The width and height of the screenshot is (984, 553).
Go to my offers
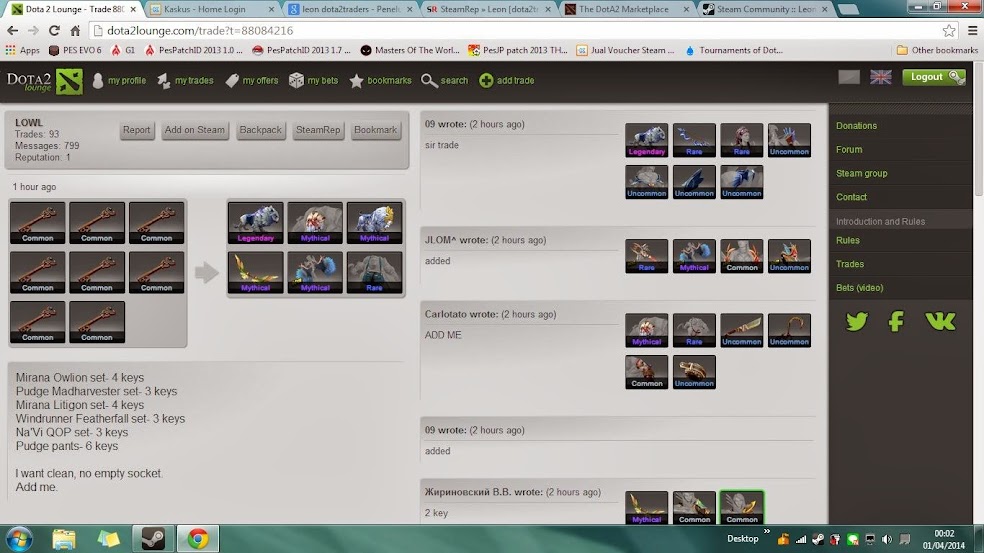click(252, 80)
